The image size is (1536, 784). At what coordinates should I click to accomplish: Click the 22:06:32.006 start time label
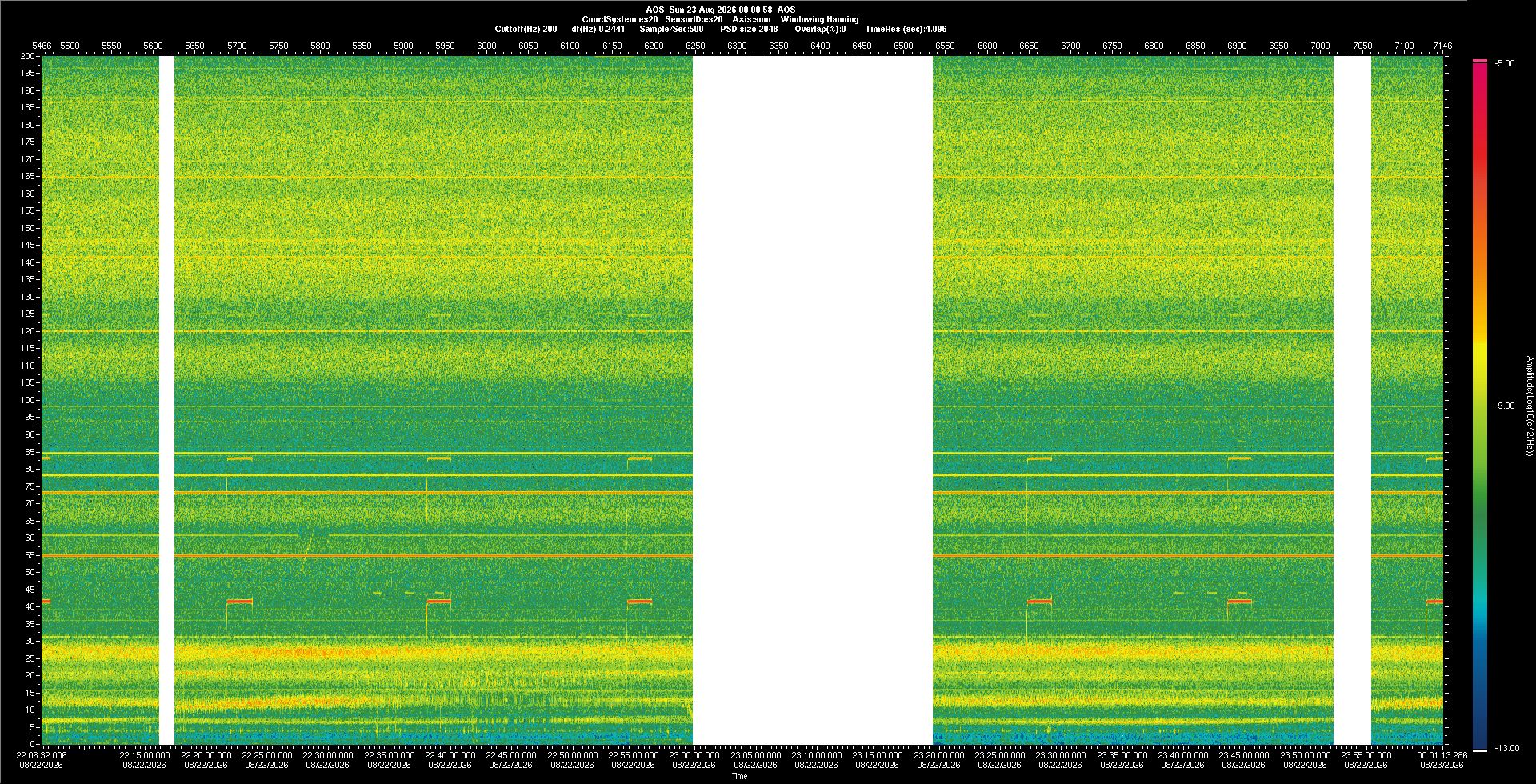point(42,754)
